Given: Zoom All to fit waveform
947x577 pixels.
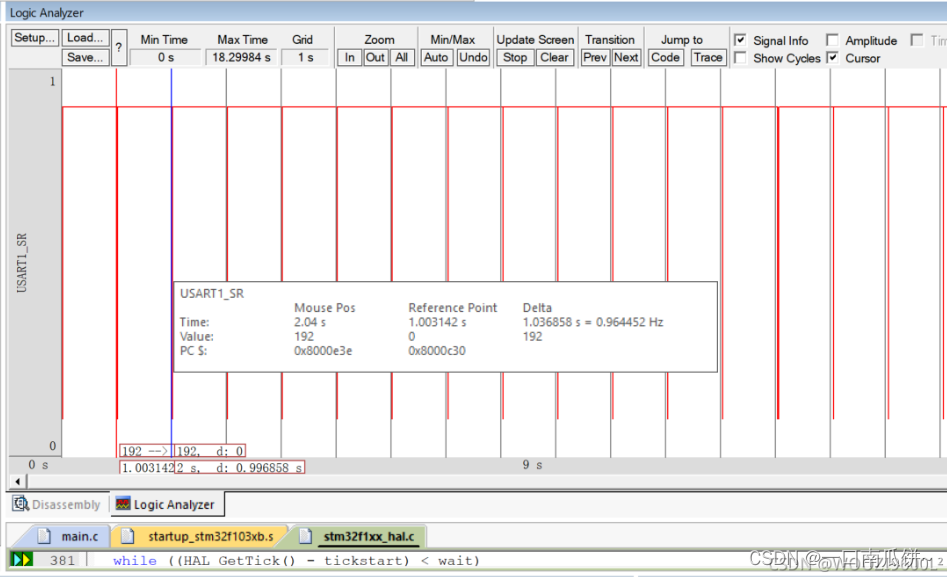Looking at the screenshot, I should pyautogui.click(x=402, y=57).
